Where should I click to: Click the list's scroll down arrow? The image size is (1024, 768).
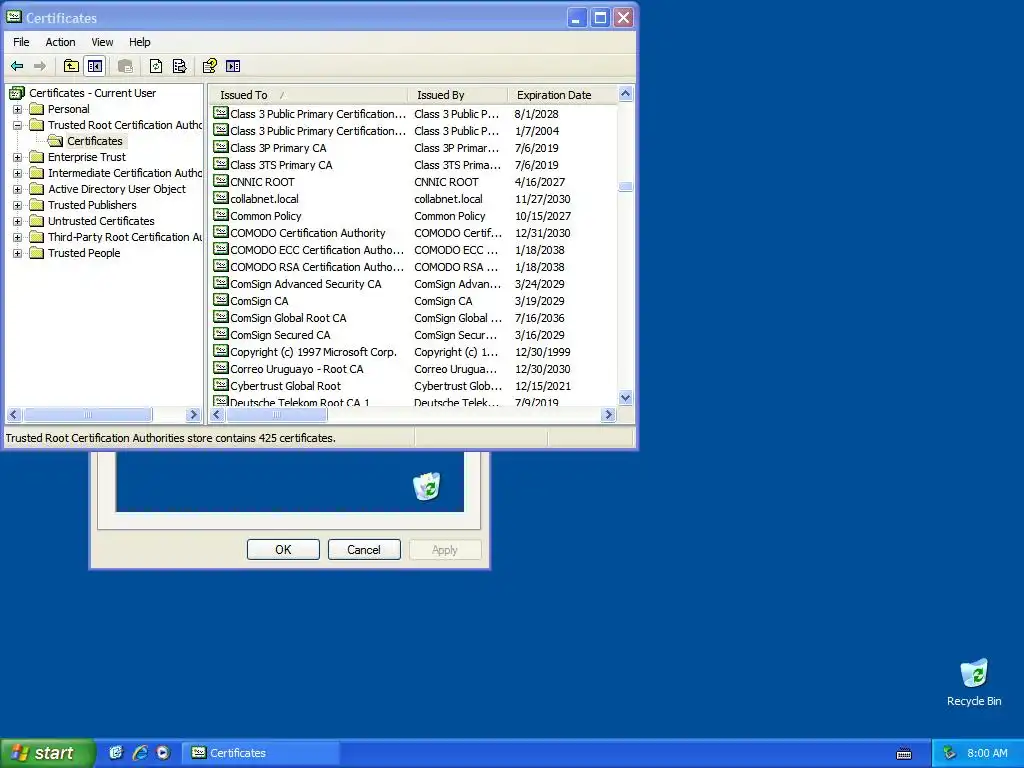coord(626,398)
